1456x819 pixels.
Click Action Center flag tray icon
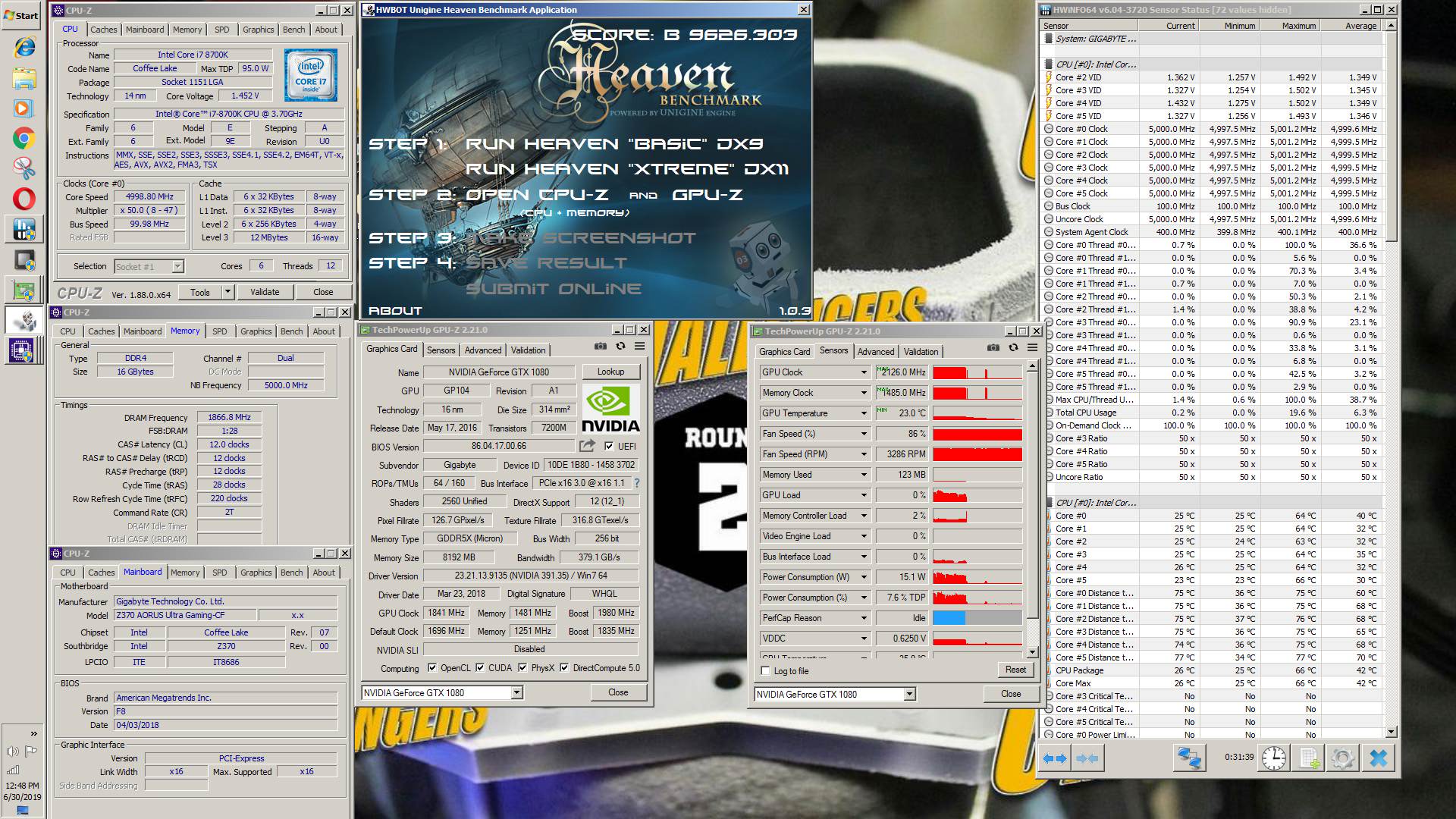coord(31,752)
